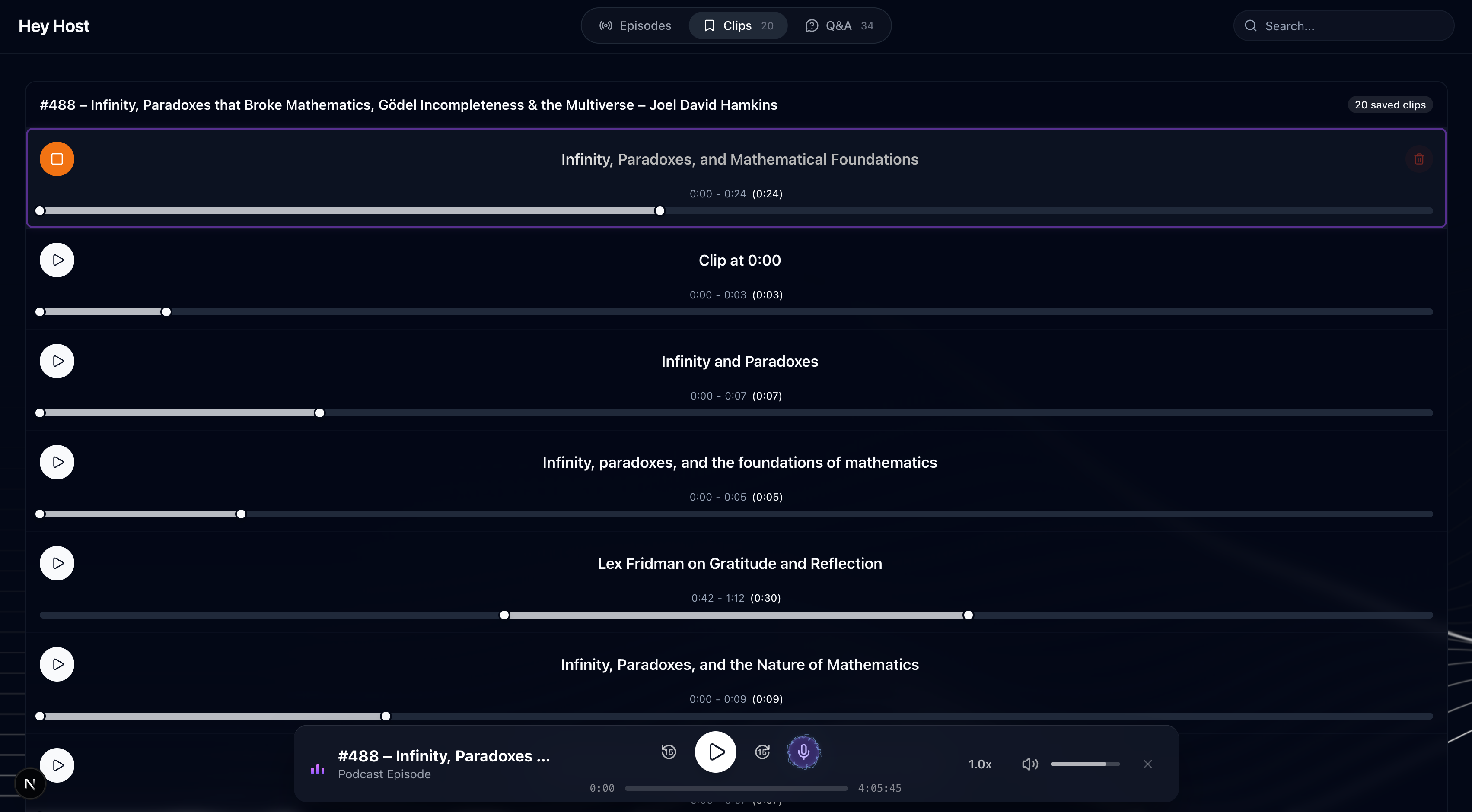Screen dimensions: 1472x812
Task: Select the Clips tab
Action: (738, 25)
